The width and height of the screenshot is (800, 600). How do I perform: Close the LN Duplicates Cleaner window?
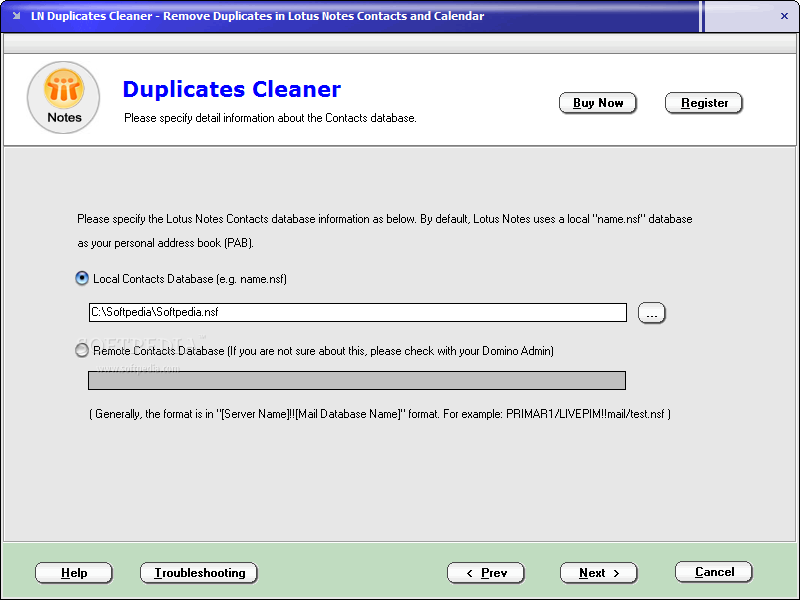pos(784,16)
